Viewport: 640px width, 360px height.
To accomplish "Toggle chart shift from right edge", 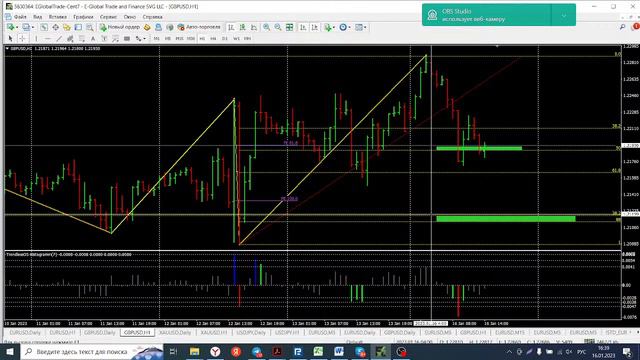I will click(x=314, y=27).
